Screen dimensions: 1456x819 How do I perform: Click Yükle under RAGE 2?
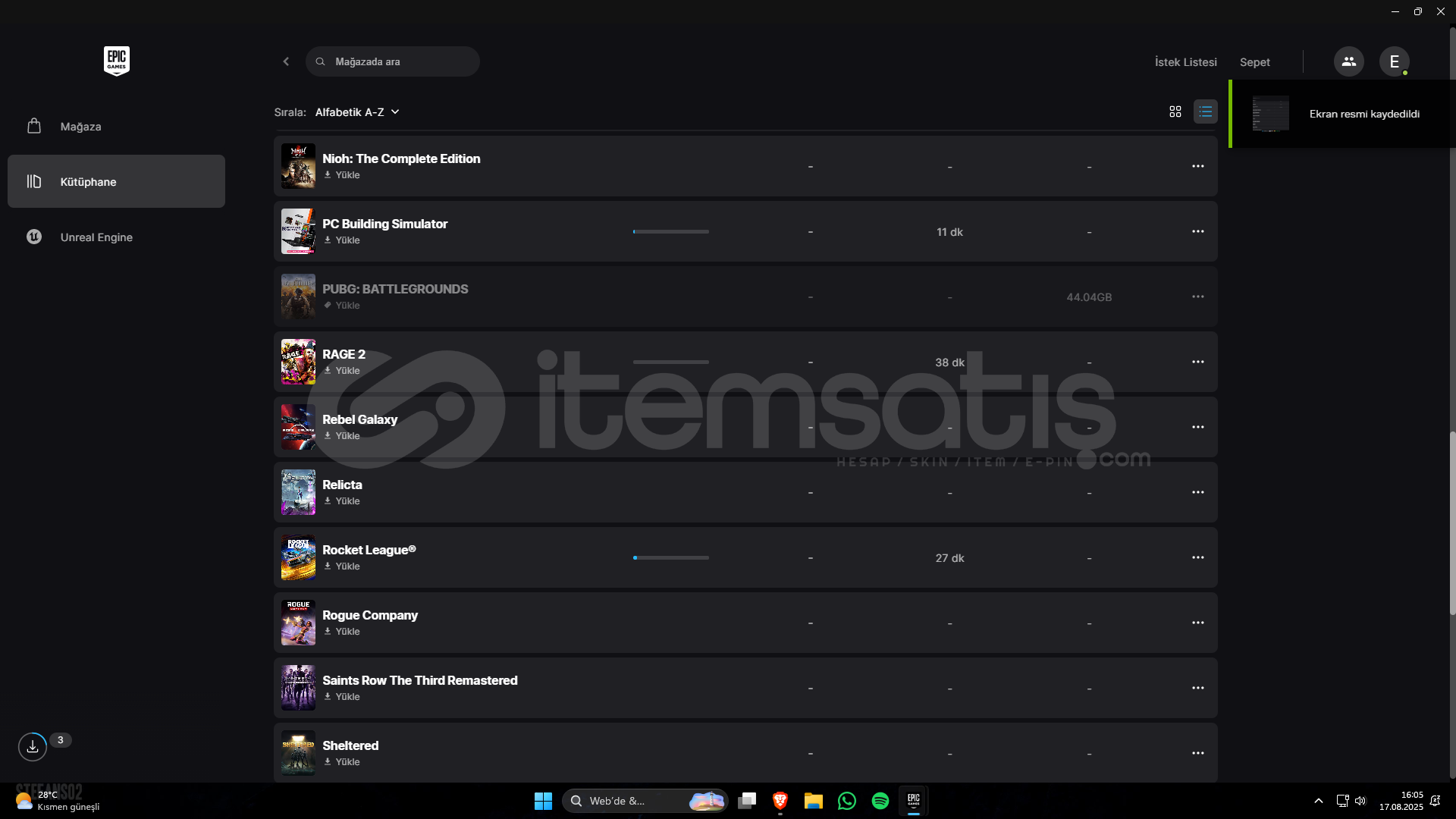pos(342,371)
